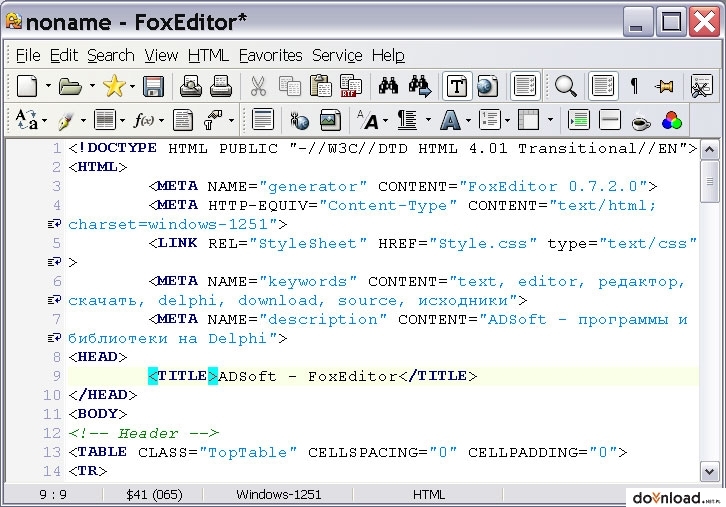Open the Search menu
Image resolution: width=726 pixels, height=507 pixels.
coord(111,55)
